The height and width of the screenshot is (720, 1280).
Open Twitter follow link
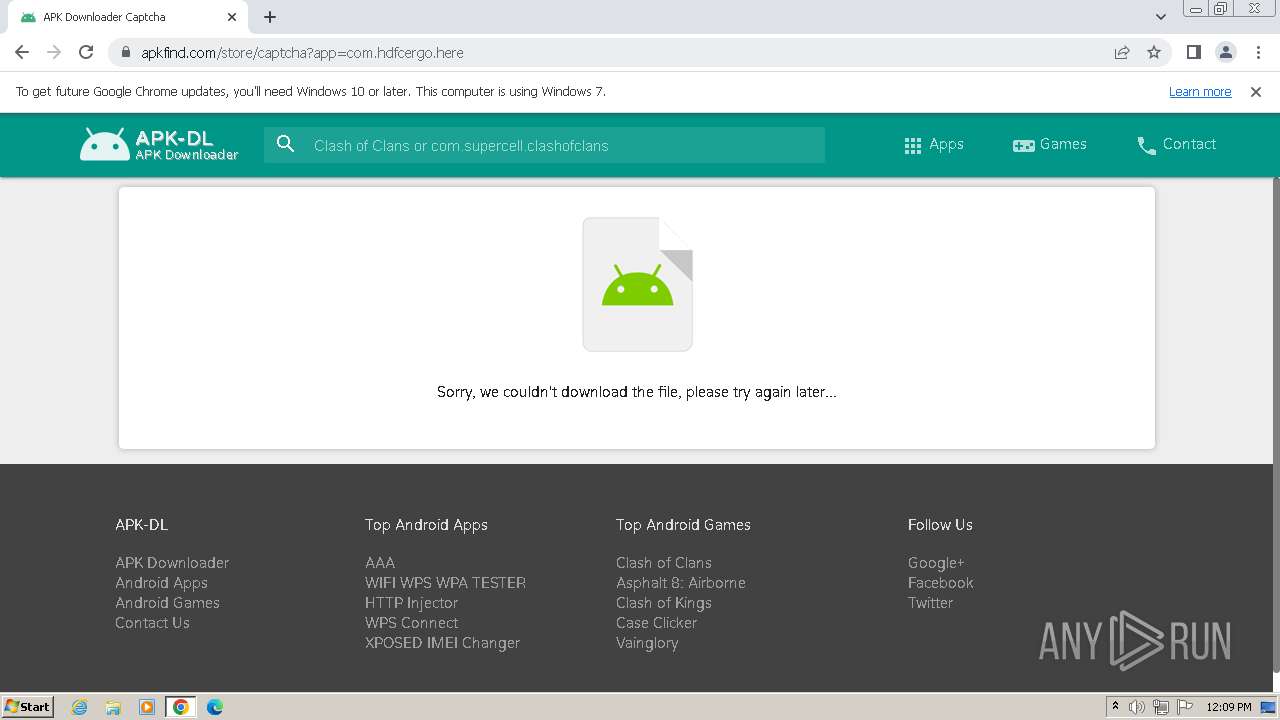(x=930, y=603)
